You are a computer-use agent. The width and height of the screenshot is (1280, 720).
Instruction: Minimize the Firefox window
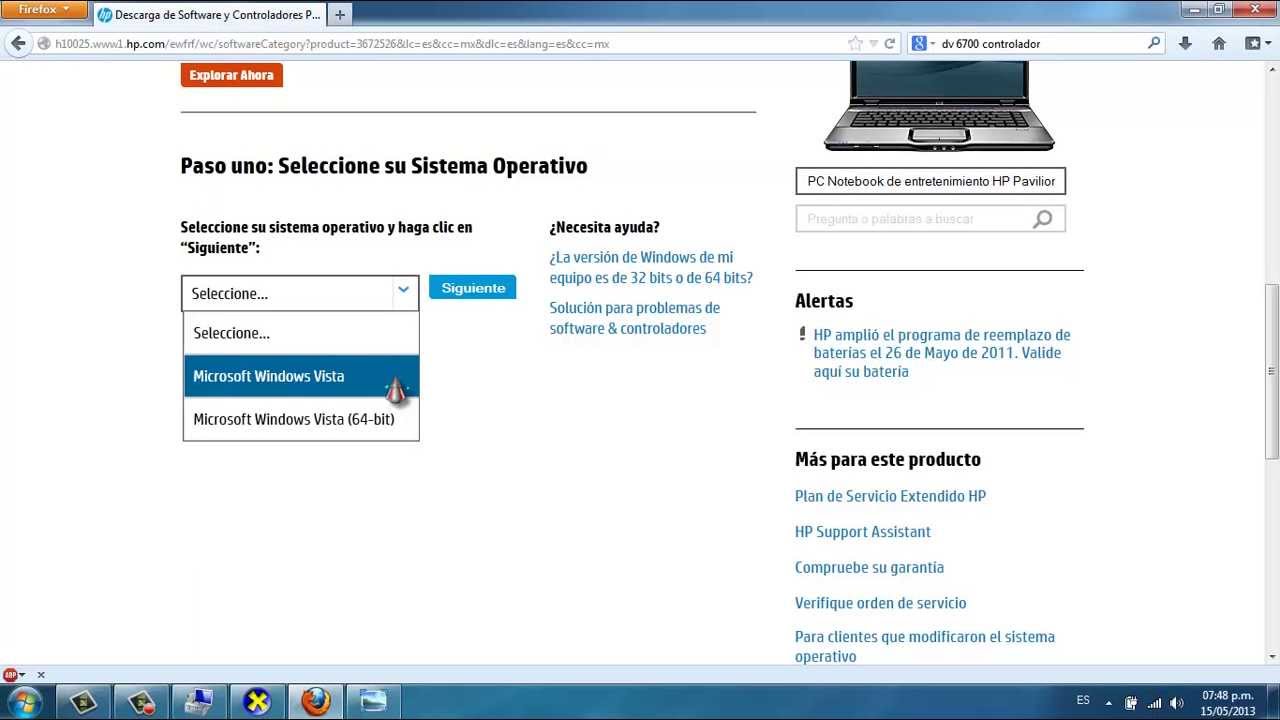pyautogui.click(x=1194, y=9)
